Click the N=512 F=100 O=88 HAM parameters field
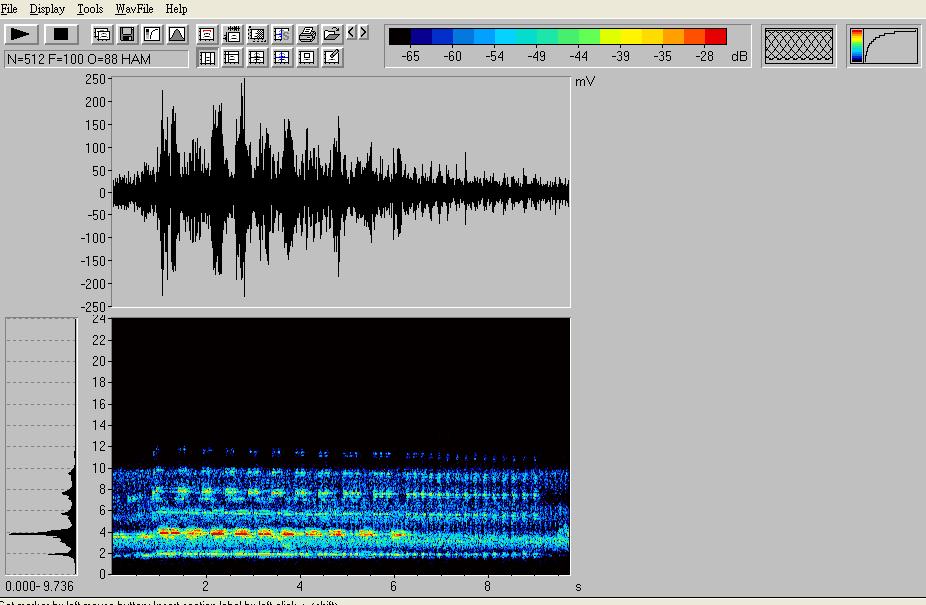Viewport: 926px width, 605px height. (96, 59)
